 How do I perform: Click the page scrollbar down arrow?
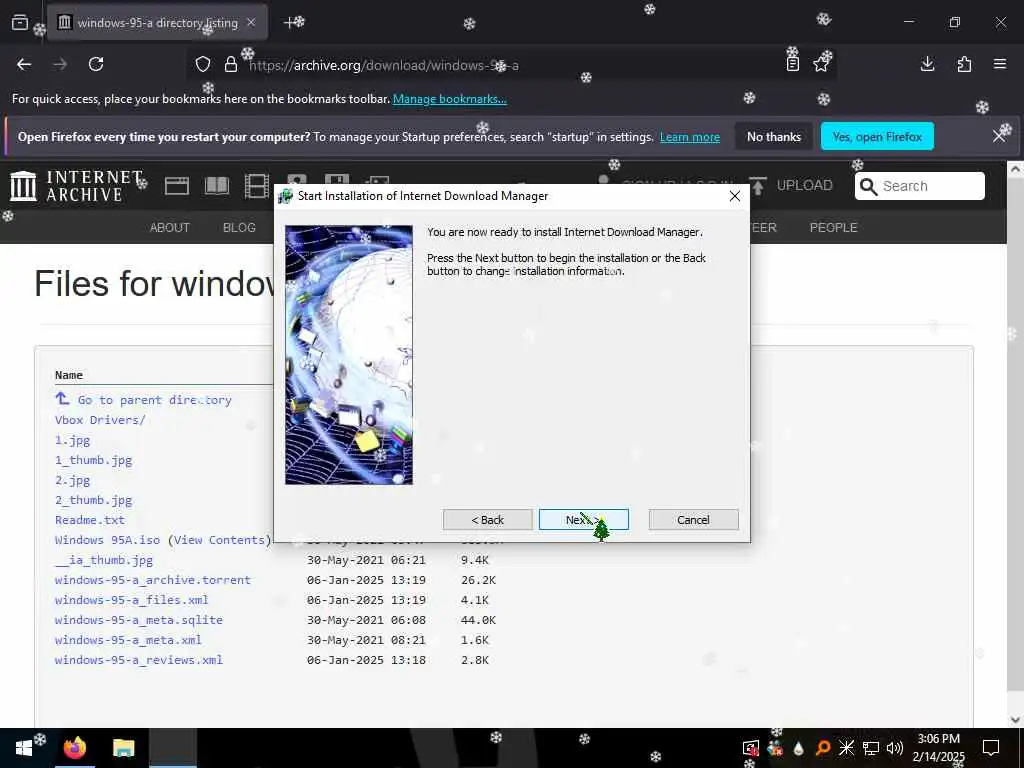(x=1015, y=719)
